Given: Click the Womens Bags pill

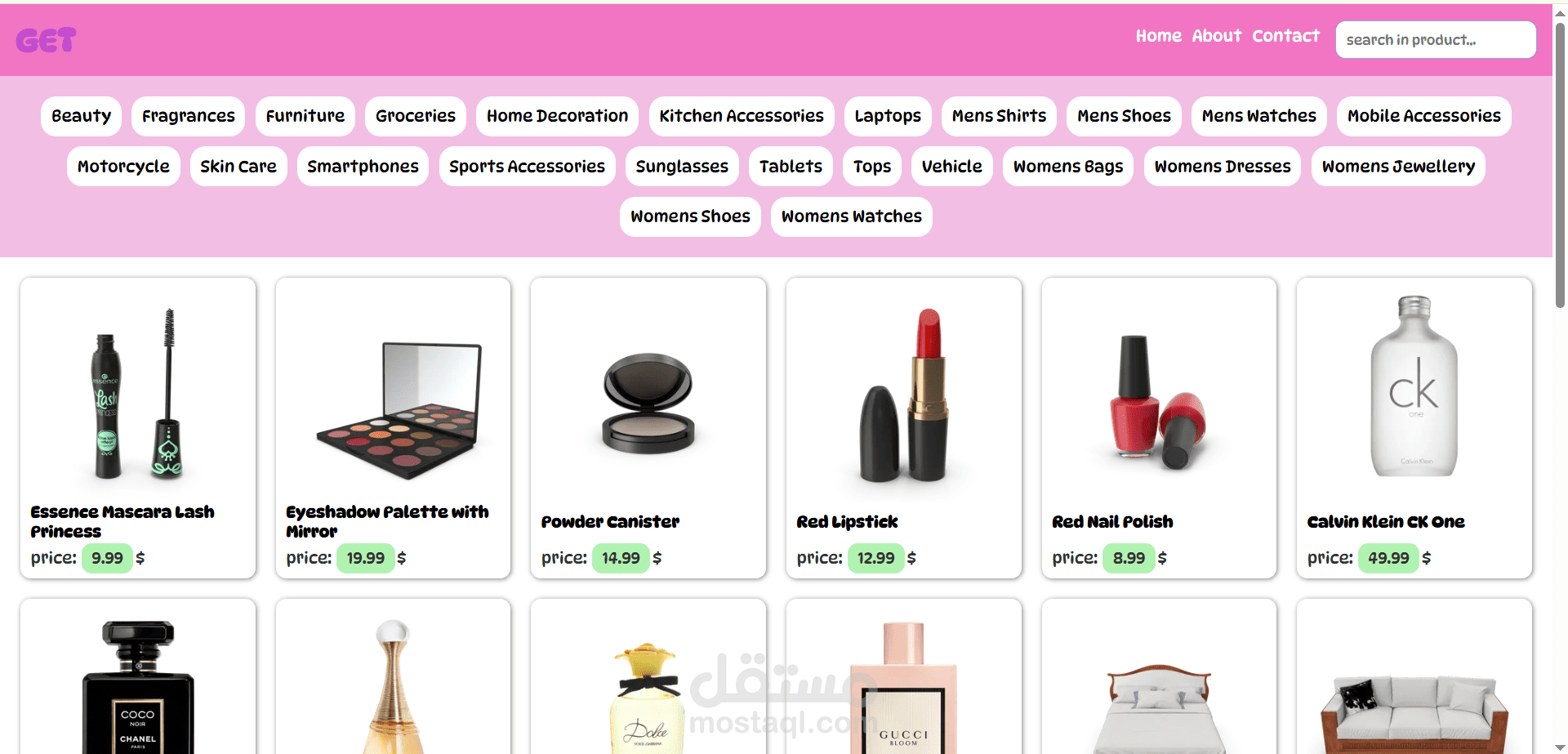Looking at the screenshot, I should pos(1068,167).
